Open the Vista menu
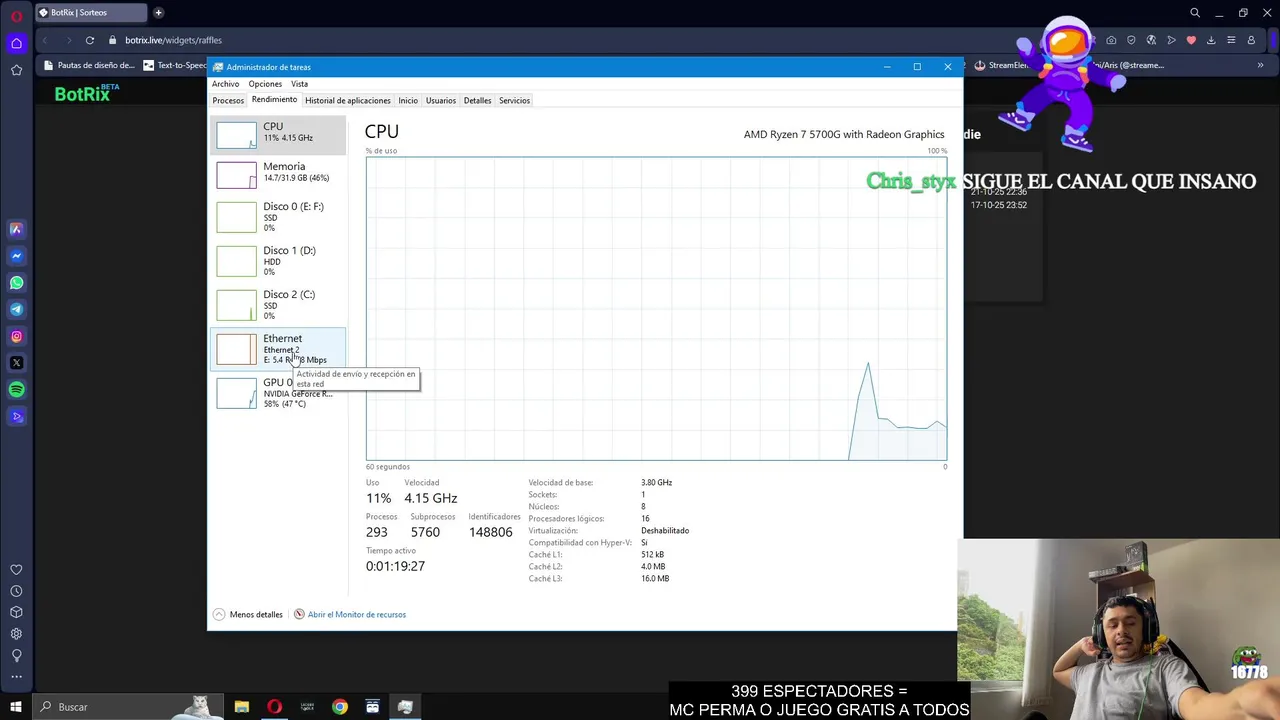1280x720 pixels. (x=299, y=84)
